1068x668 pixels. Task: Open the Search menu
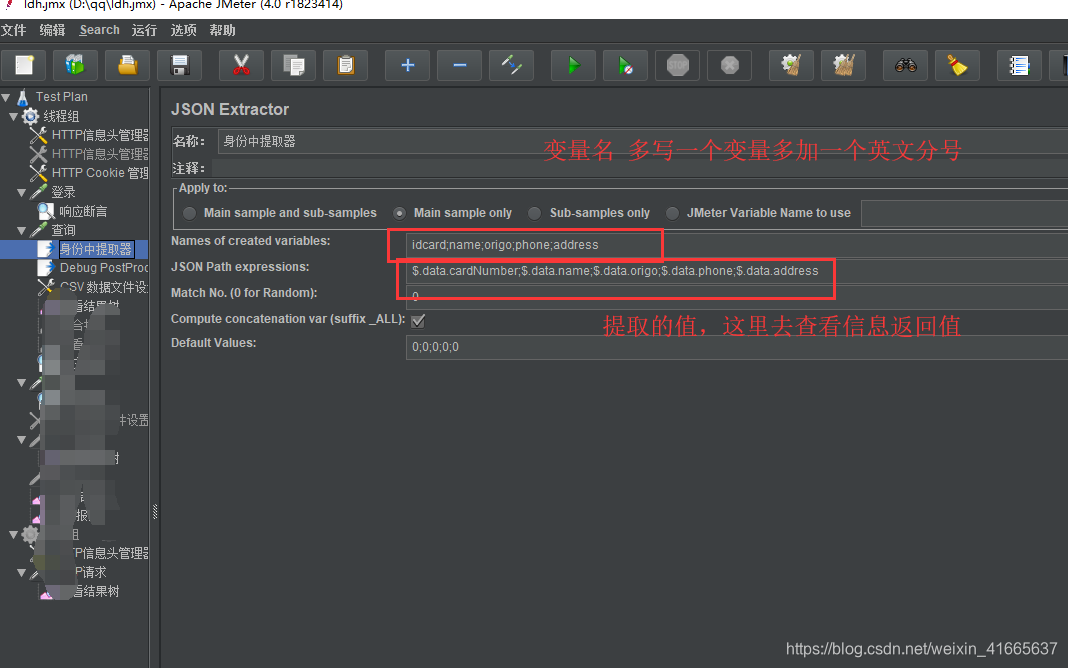click(x=99, y=31)
